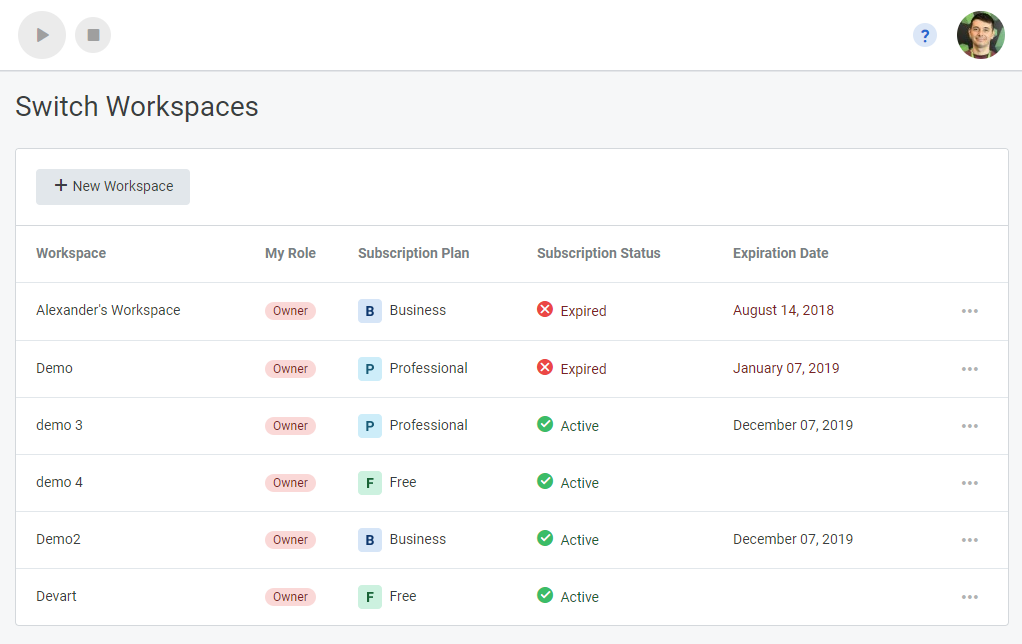Viewport: 1022px width, 644px height.
Task: Click the Switch Workspaces page title
Action: (x=137, y=107)
